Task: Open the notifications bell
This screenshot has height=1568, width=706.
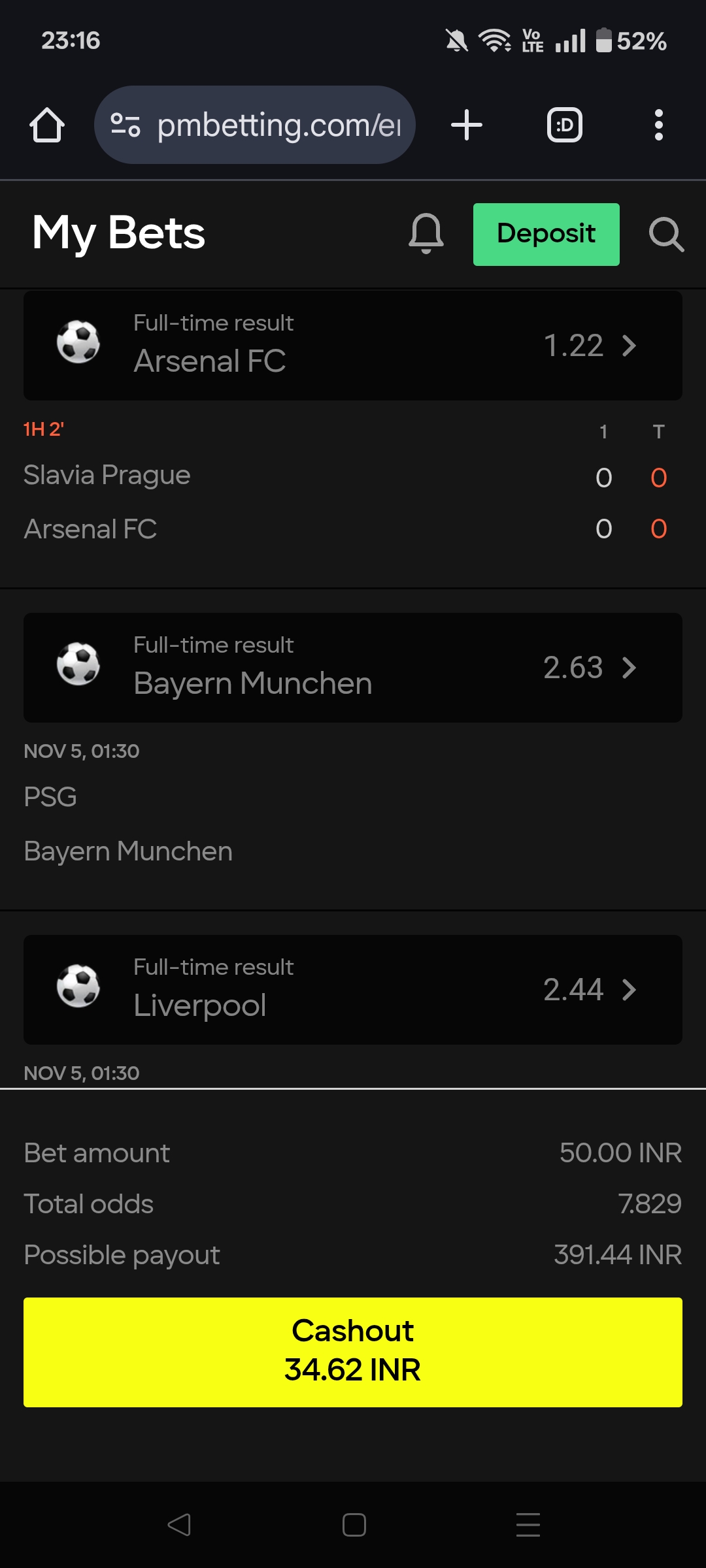Action: 426,234
